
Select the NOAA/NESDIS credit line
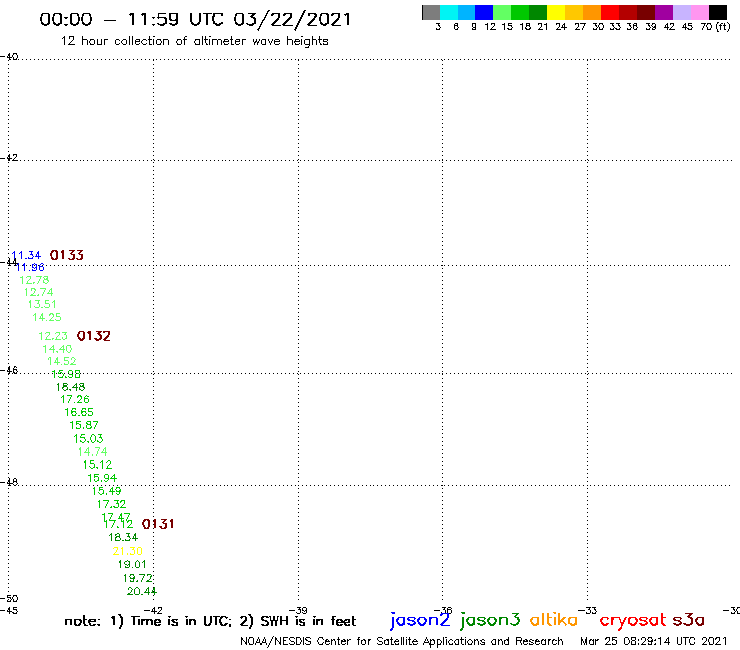coord(402,641)
